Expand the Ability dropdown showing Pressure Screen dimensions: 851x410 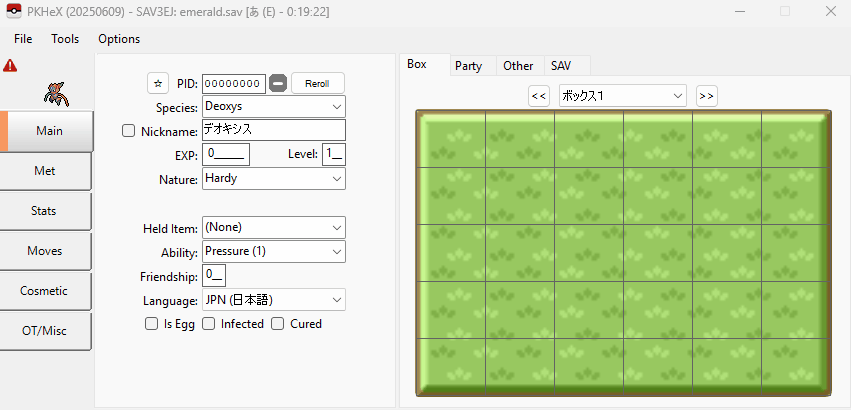pyautogui.click(x=274, y=251)
